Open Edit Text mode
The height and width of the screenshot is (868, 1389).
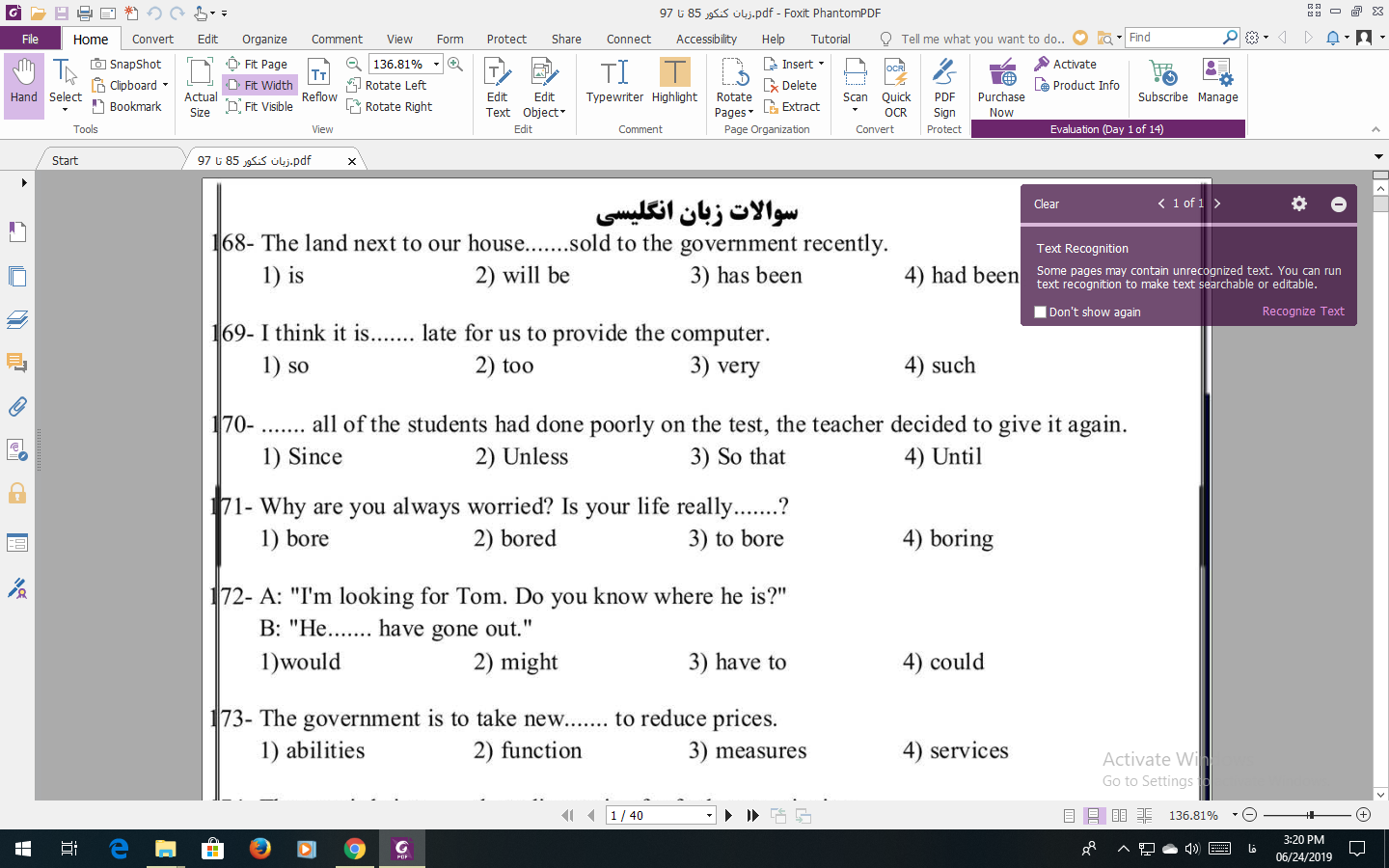point(497,85)
